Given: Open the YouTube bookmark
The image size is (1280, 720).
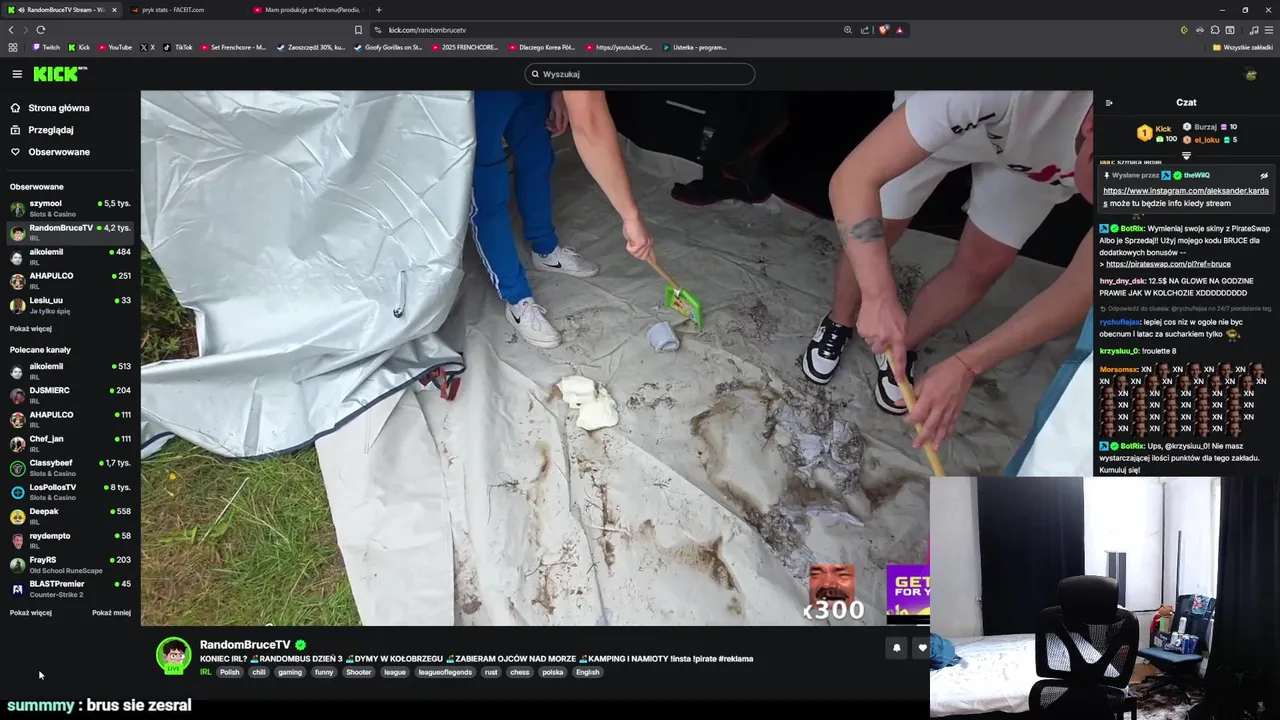Looking at the screenshot, I should tap(114, 47).
